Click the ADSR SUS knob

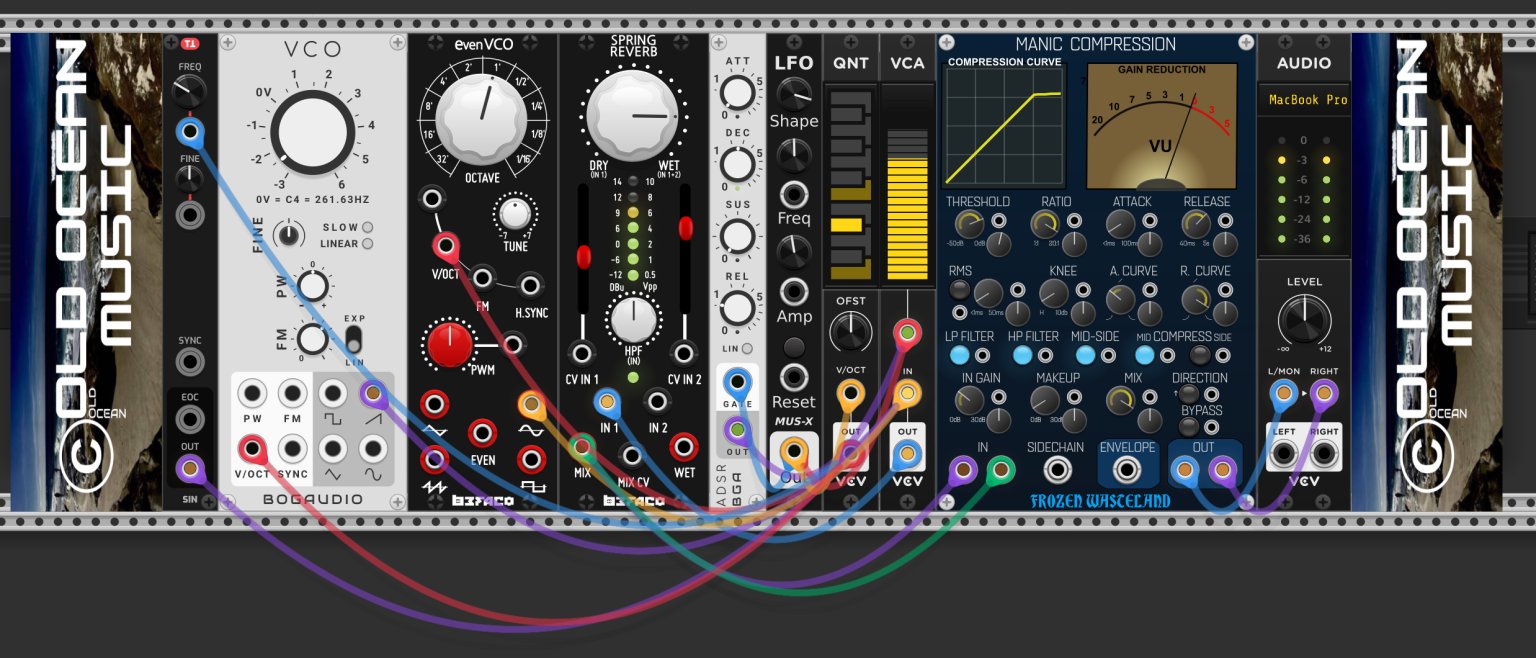[x=737, y=236]
